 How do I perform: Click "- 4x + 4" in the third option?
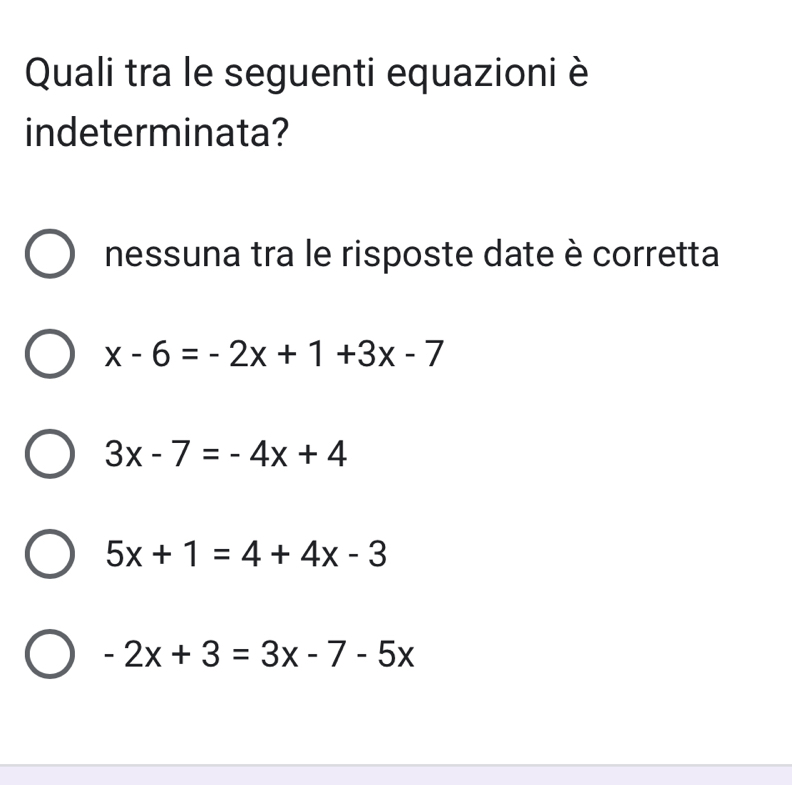298,455
